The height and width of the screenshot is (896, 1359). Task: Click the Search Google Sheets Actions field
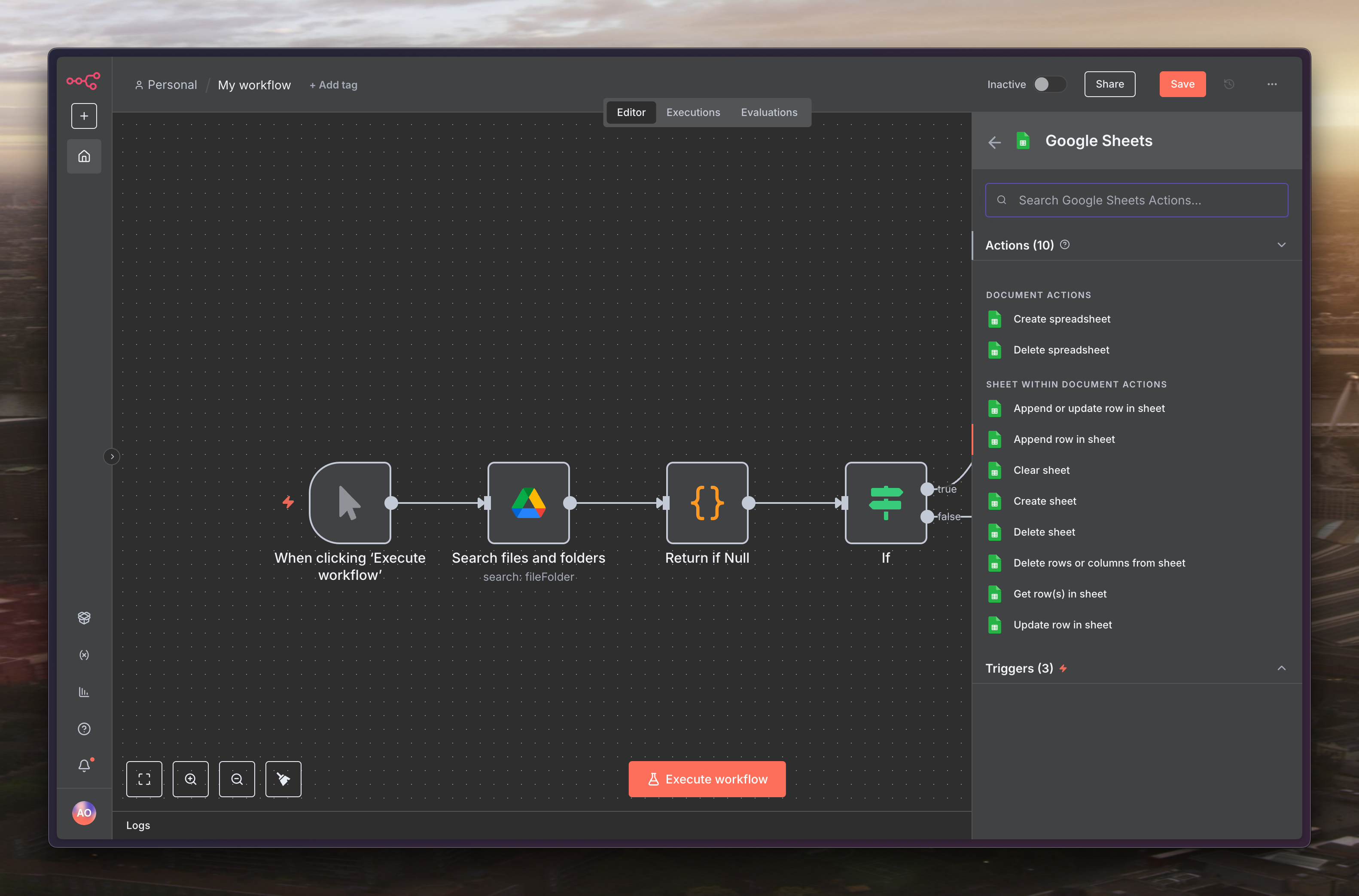pyautogui.click(x=1137, y=200)
